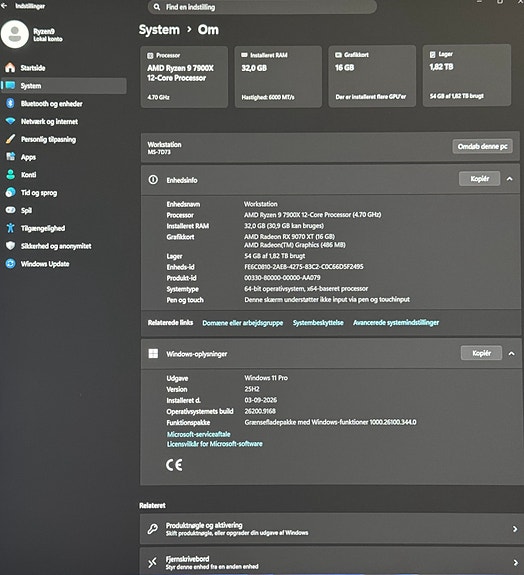Open Windows Update via sync icon
524x575 pixels.
tap(10, 264)
